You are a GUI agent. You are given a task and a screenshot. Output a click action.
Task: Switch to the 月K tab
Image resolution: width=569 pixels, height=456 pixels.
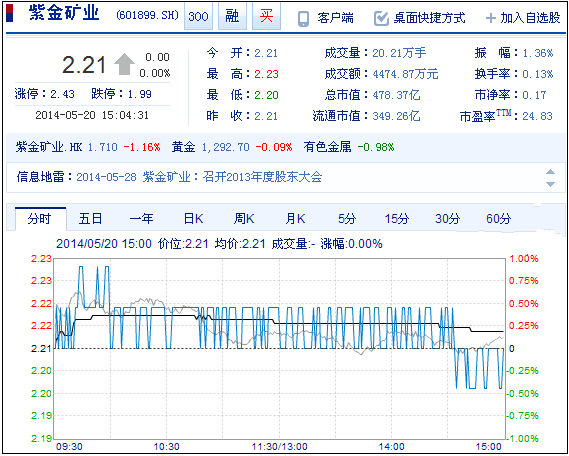(295, 219)
